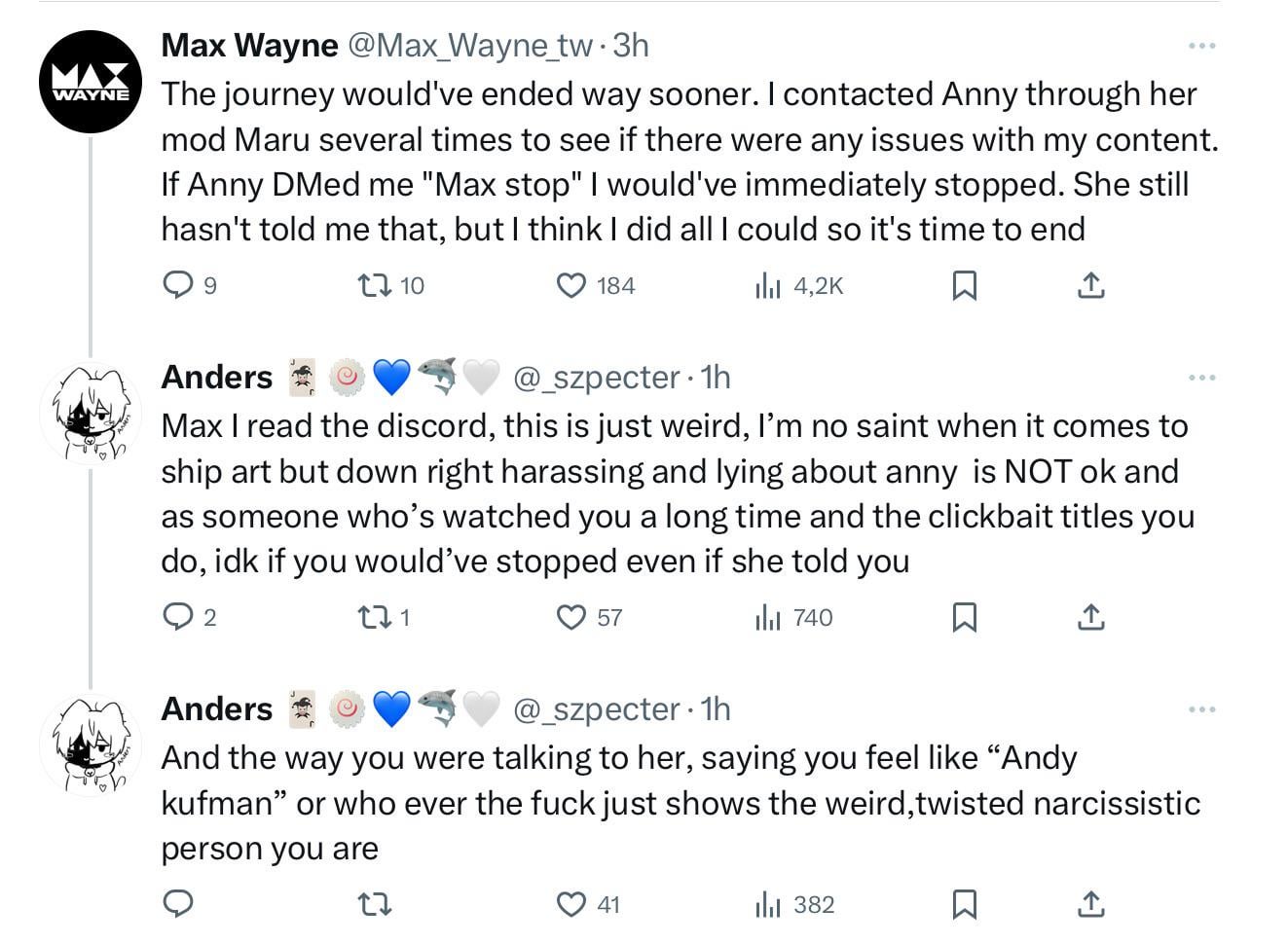Viewport: 1288px width, 944px height.
Task: Open the Max Wayne display name link
Action: click(249, 46)
